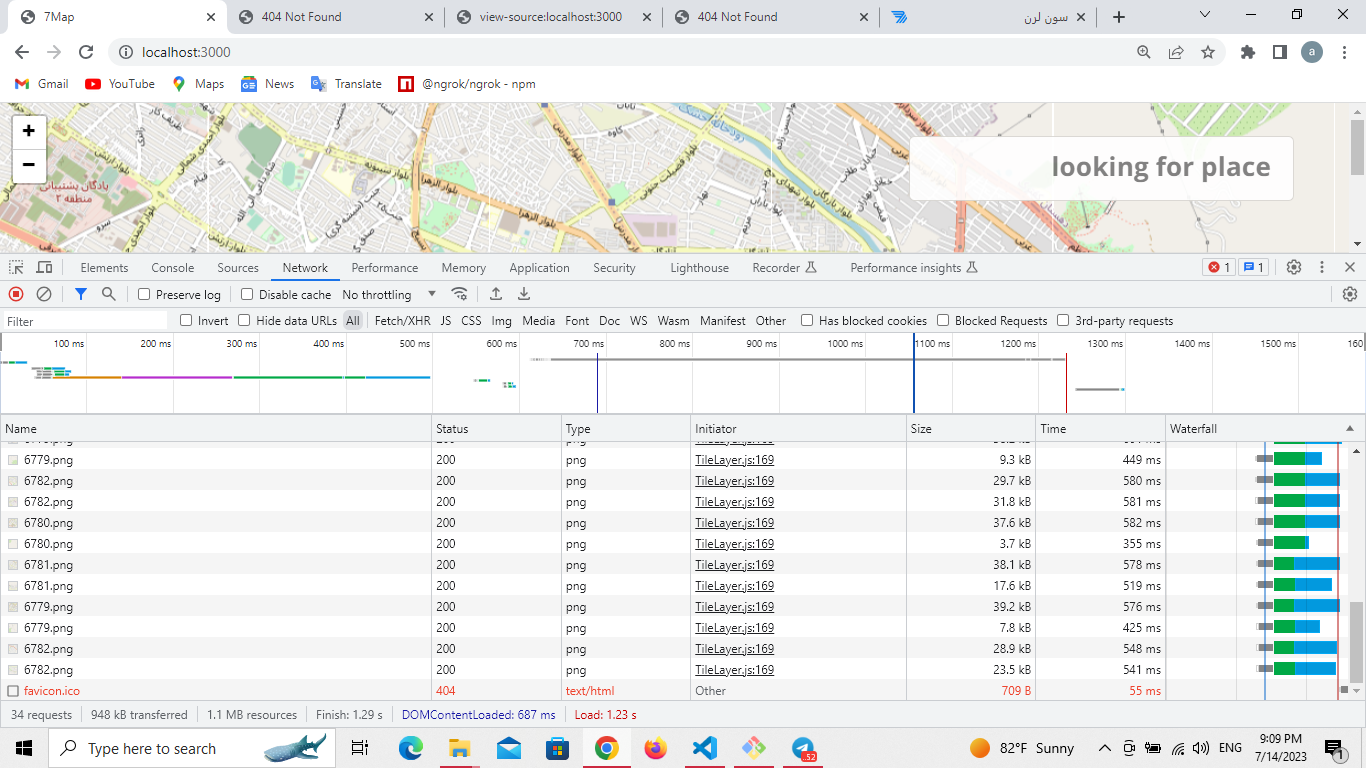Open the Chrome tab search chevron
Screen dimensions: 1366x768
click(x=1205, y=15)
